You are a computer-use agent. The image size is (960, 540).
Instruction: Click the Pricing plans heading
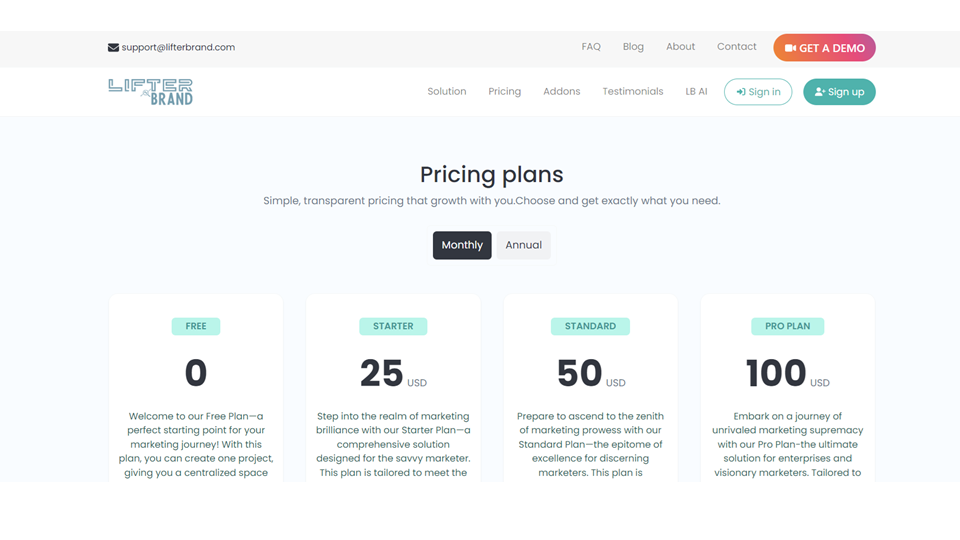[492, 174]
